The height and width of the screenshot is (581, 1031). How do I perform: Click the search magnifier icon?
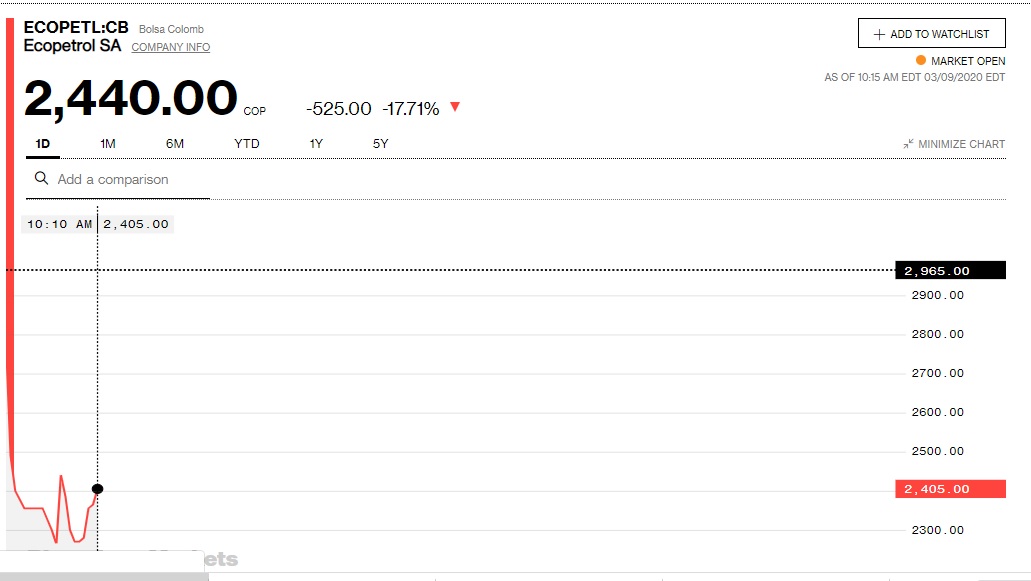pos(41,179)
